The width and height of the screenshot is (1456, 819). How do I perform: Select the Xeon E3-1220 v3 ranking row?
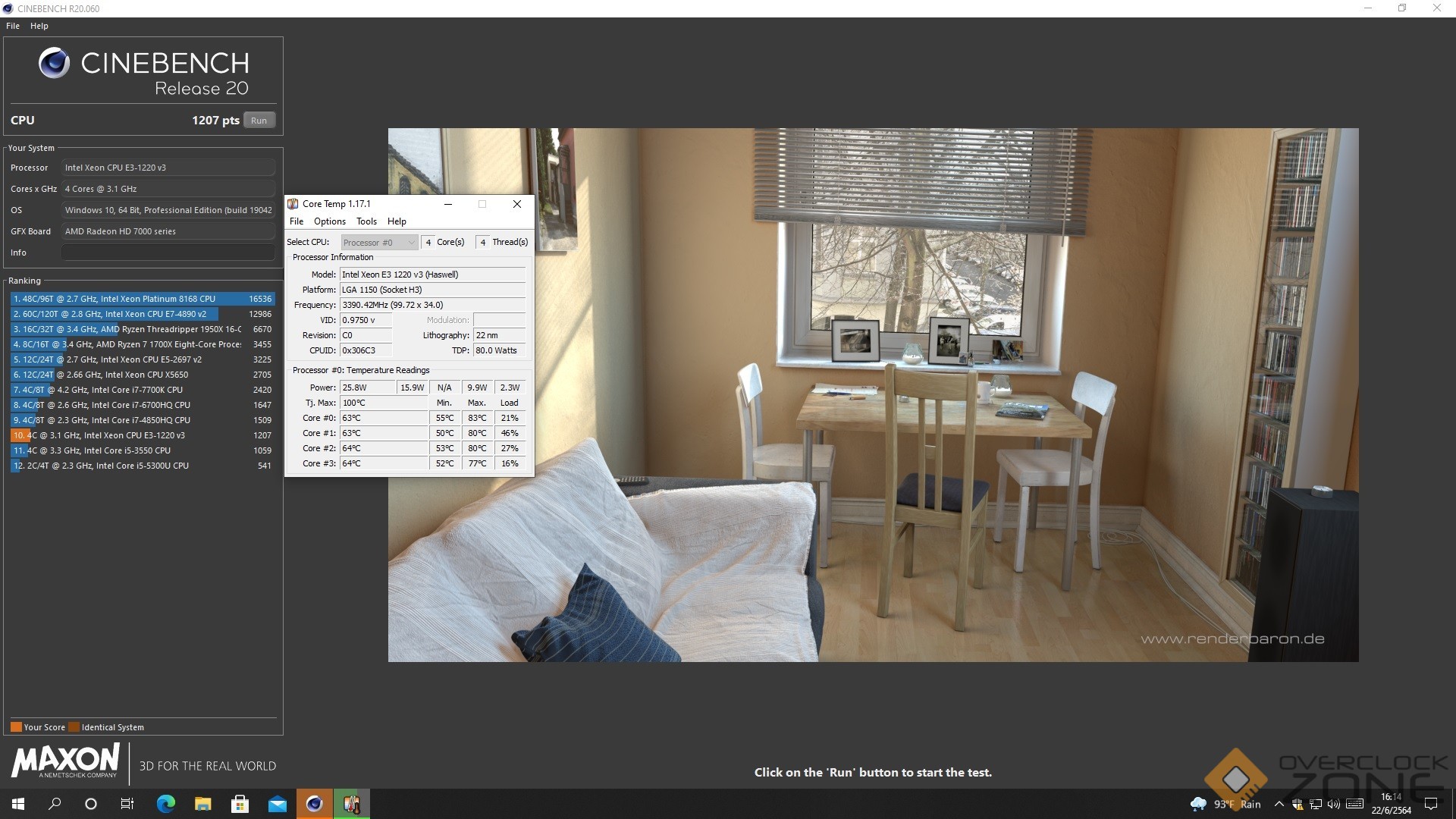pyautogui.click(x=143, y=435)
